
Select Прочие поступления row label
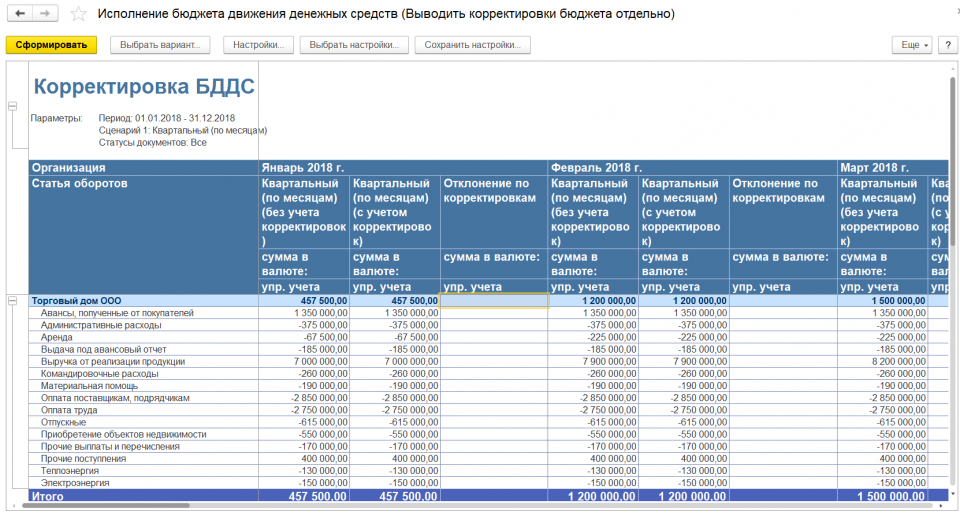pyautogui.click(x=83, y=459)
